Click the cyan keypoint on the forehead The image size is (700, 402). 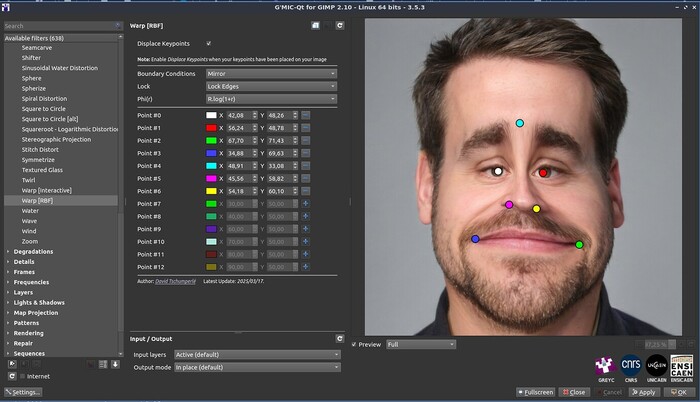point(519,123)
